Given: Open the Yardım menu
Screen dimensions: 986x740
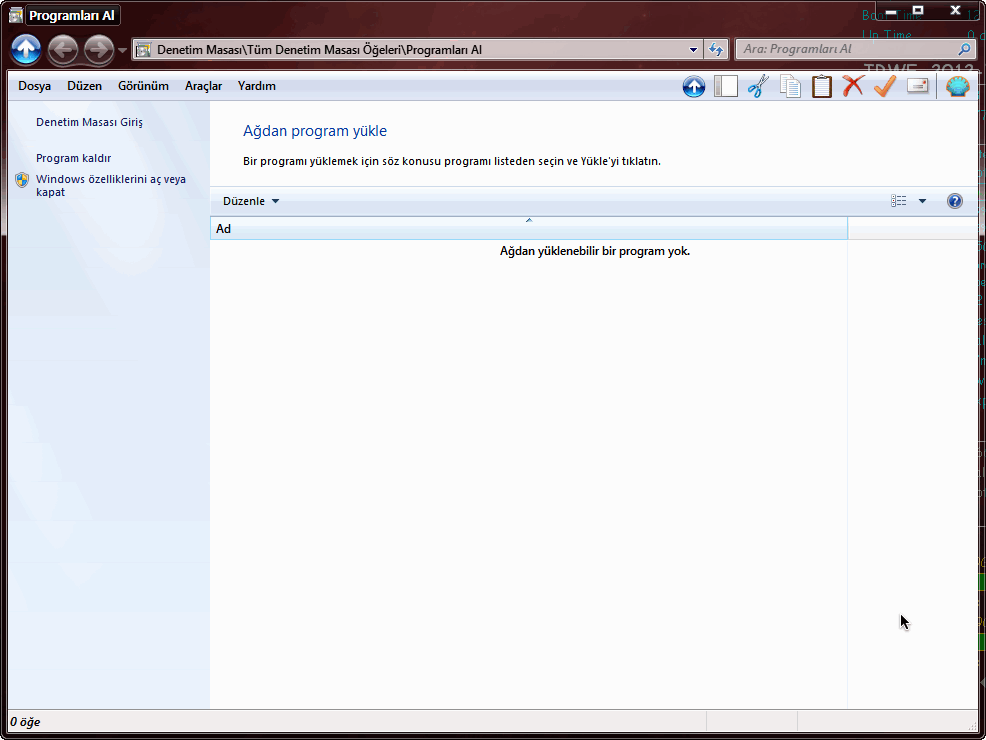Looking at the screenshot, I should (257, 86).
